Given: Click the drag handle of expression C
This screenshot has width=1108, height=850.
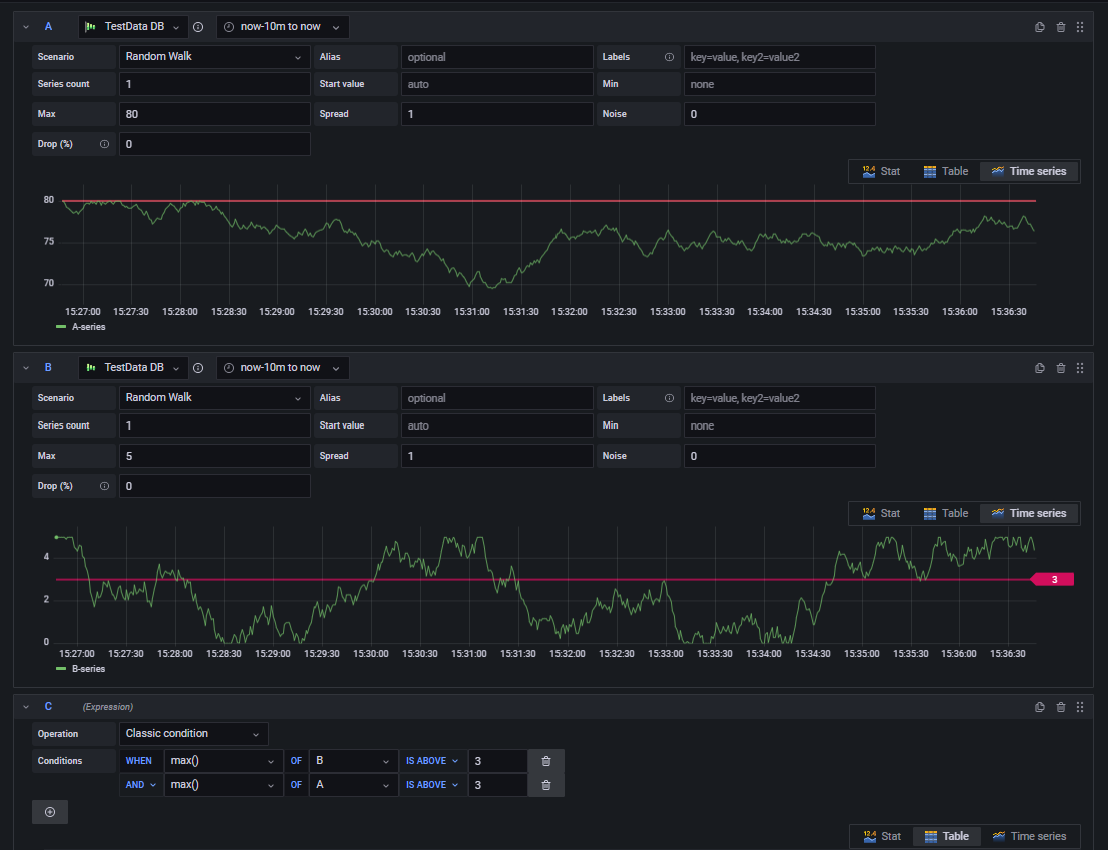Looking at the screenshot, I should tap(1080, 707).
